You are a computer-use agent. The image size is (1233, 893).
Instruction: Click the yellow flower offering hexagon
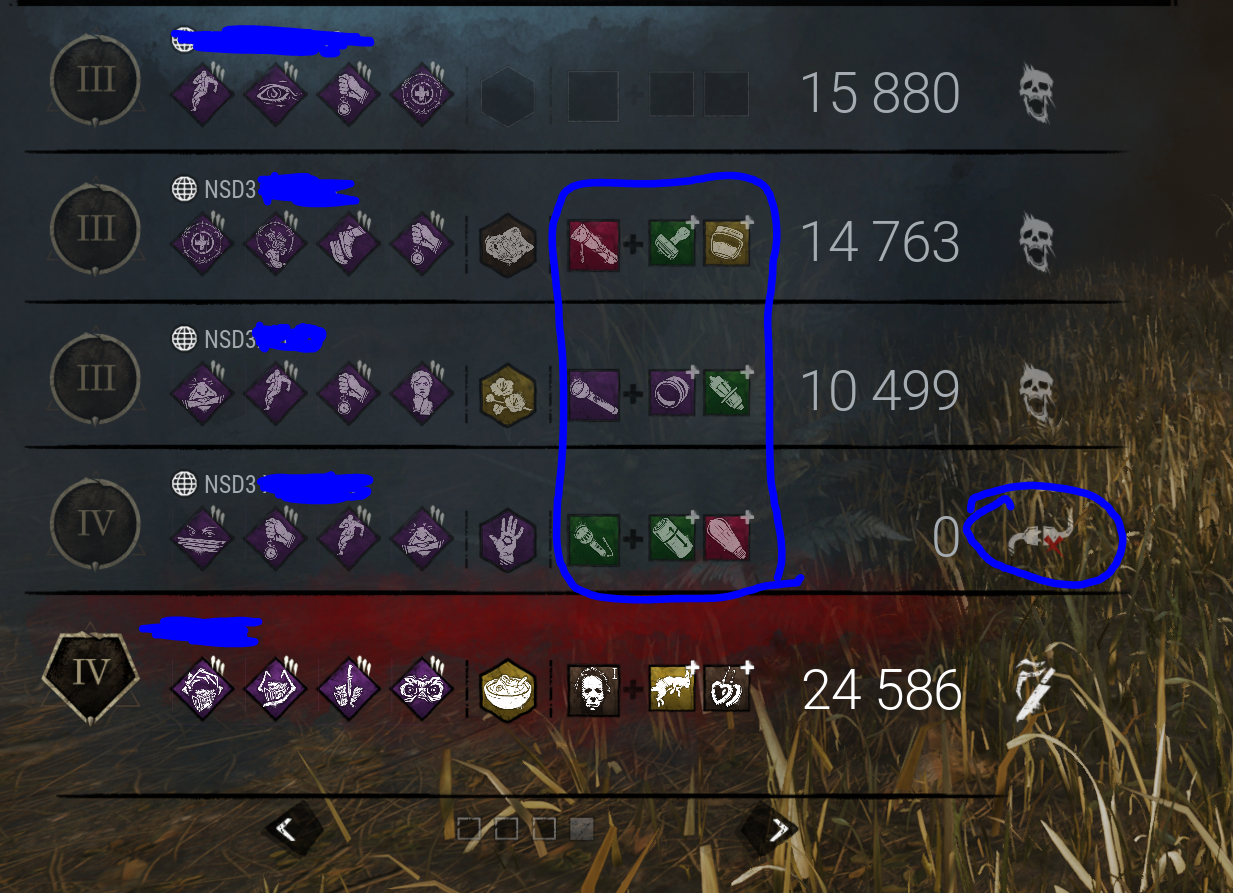[508, 392]
